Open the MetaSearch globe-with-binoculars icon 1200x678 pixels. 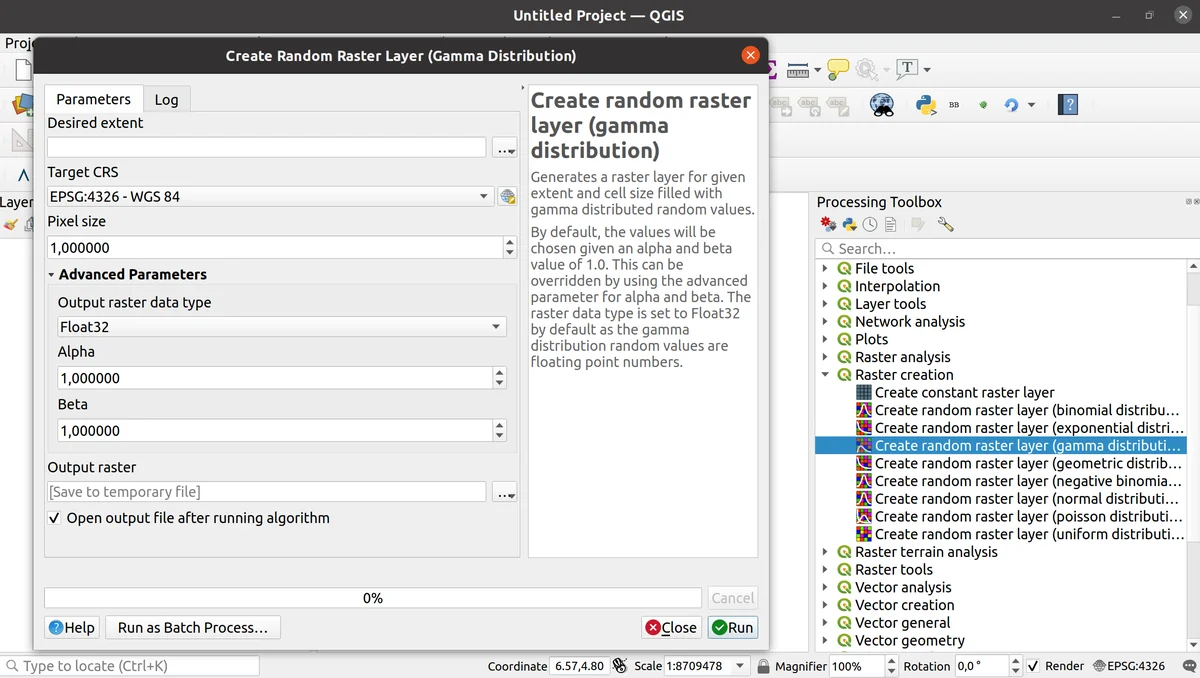click(881, 104)
